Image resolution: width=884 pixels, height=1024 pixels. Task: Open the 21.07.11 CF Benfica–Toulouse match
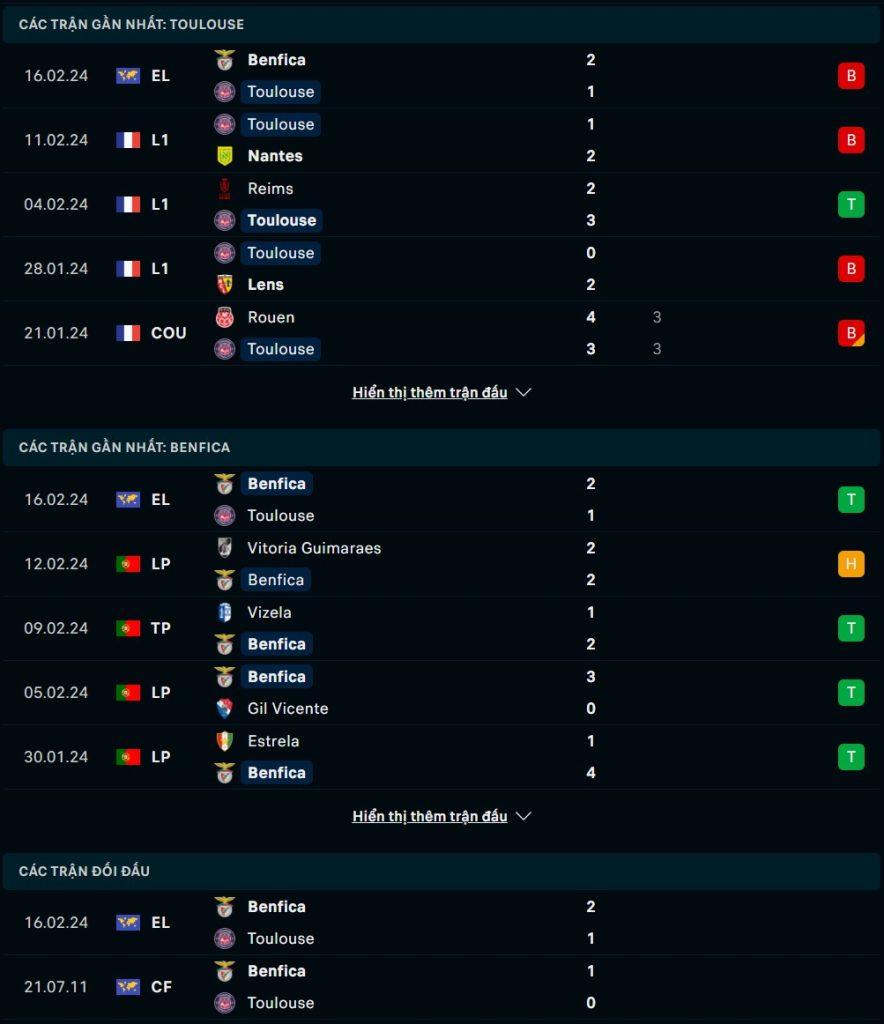coord(441,987)
